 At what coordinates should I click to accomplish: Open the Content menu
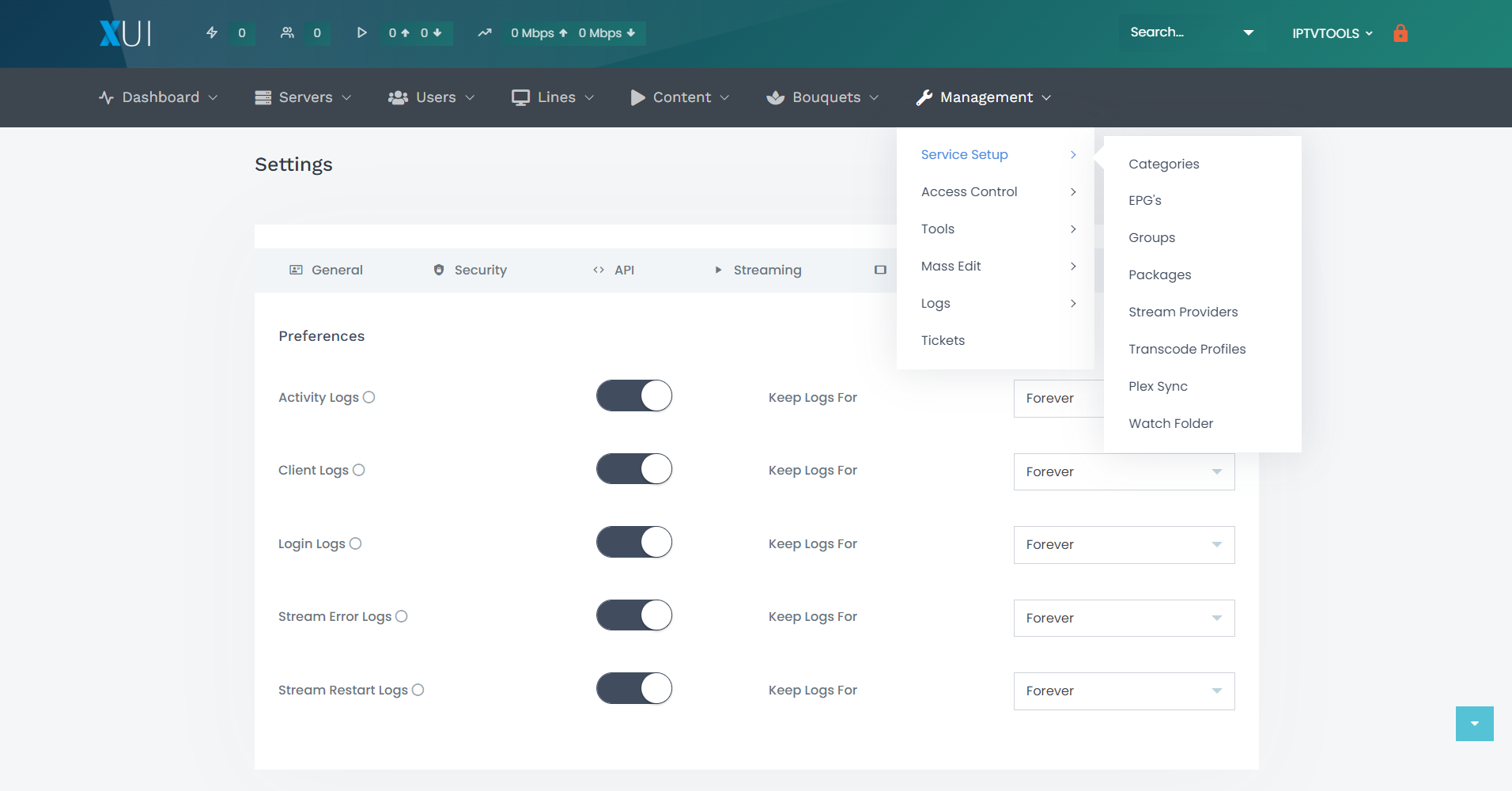[680, 97]
